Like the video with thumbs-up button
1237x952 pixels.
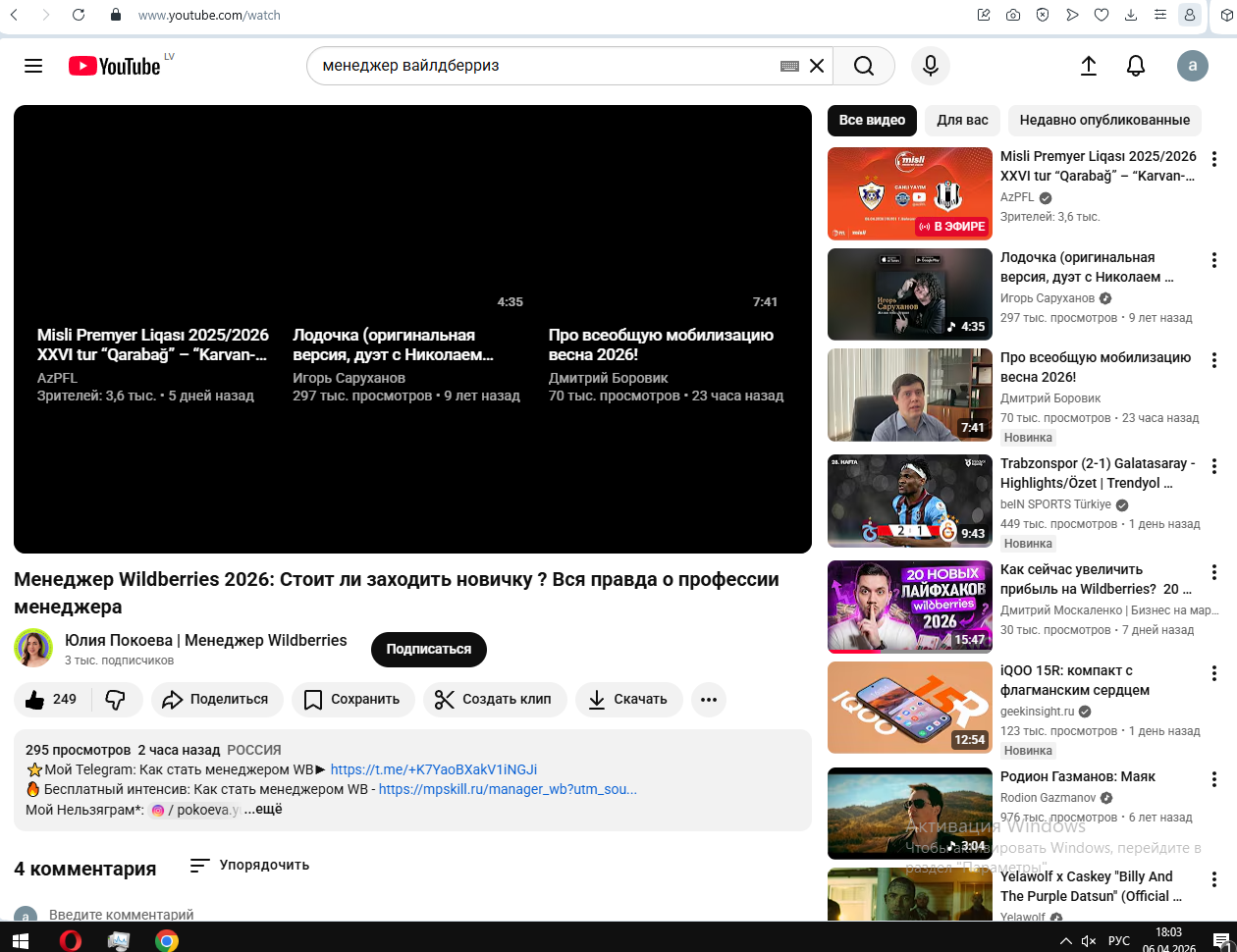coord(51,700)
